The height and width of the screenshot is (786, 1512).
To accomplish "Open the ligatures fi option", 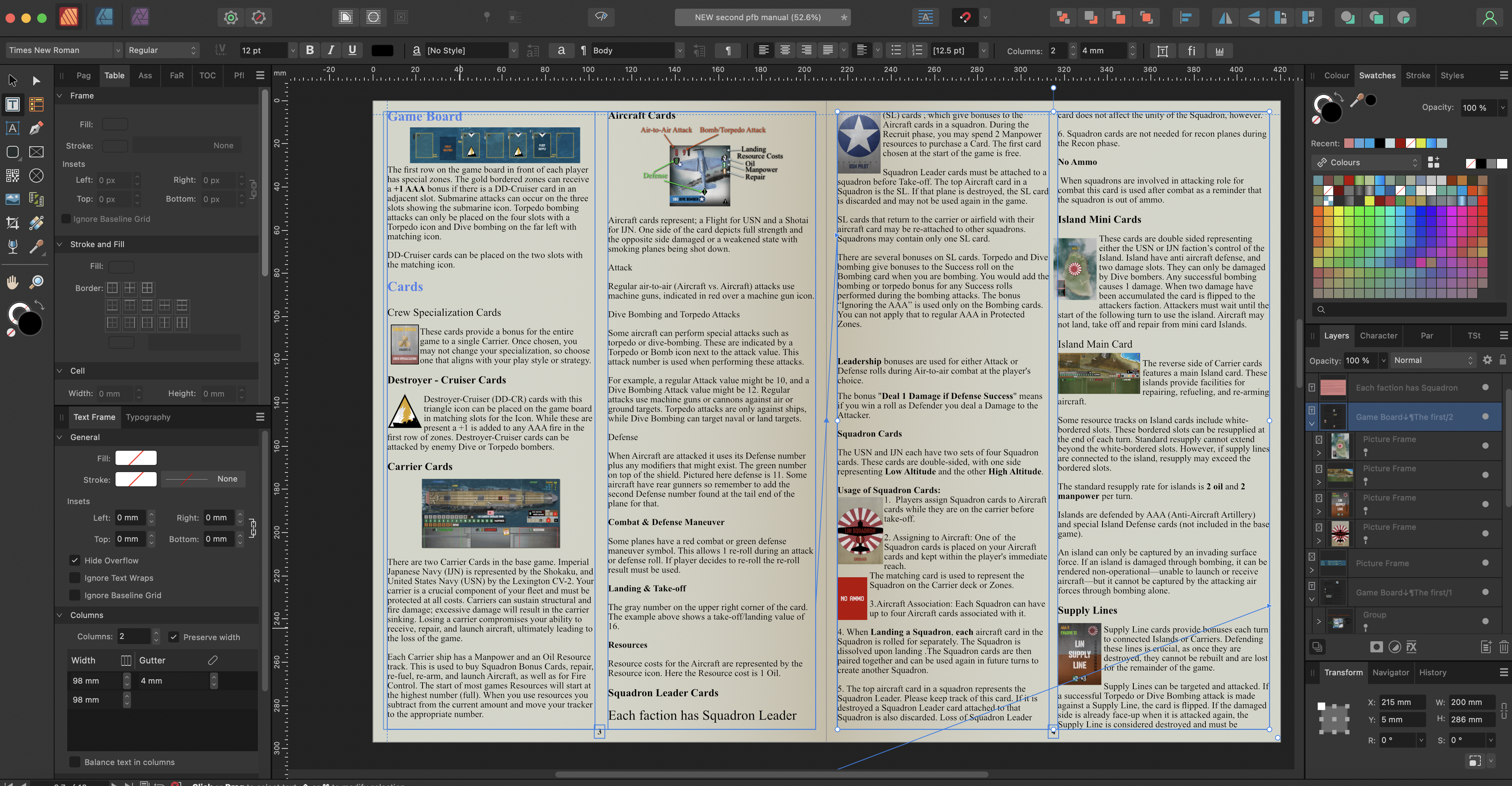I will [x=1191, y=51].
